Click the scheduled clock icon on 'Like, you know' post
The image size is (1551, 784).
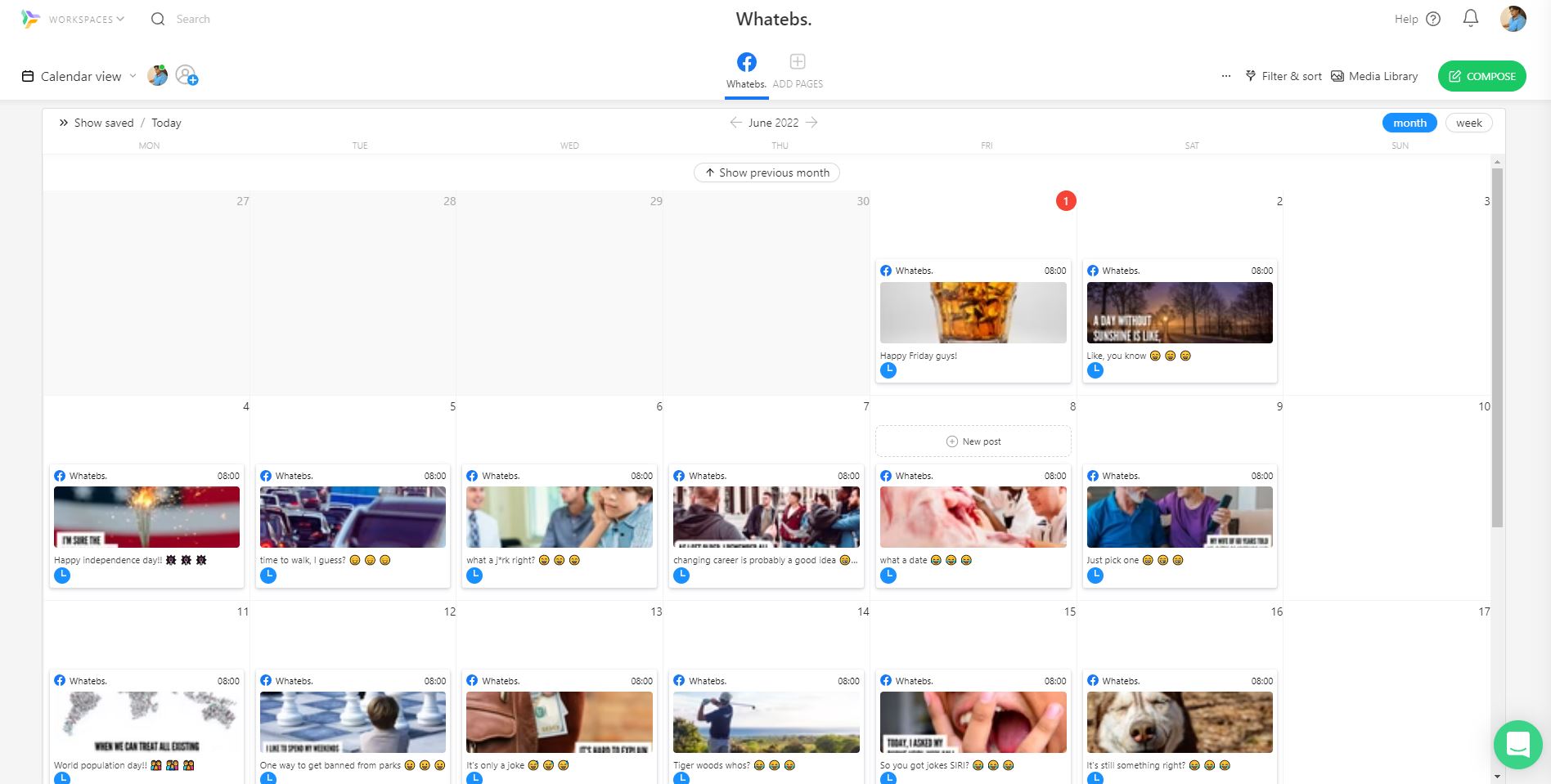1095,370
